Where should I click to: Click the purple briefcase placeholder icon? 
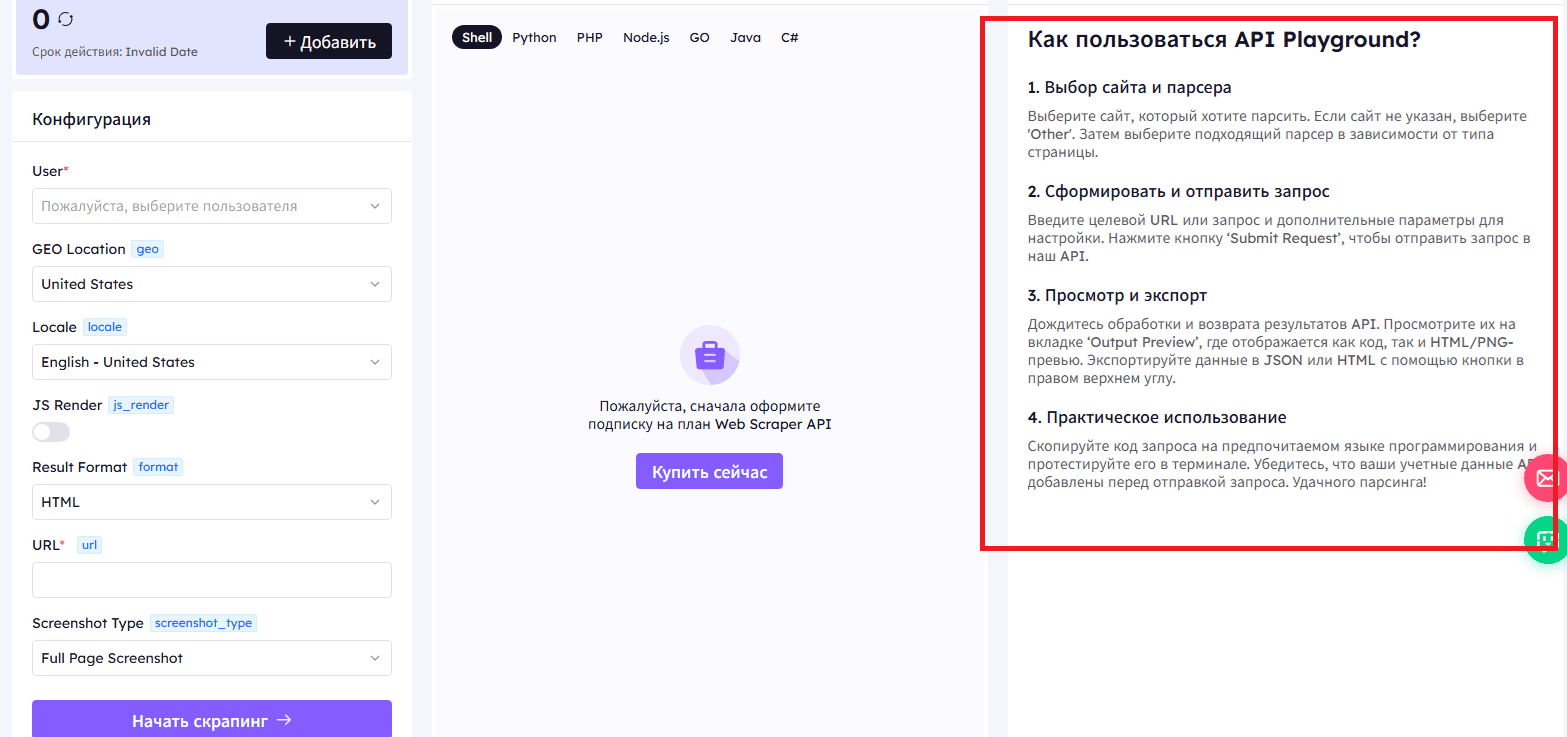709,355
